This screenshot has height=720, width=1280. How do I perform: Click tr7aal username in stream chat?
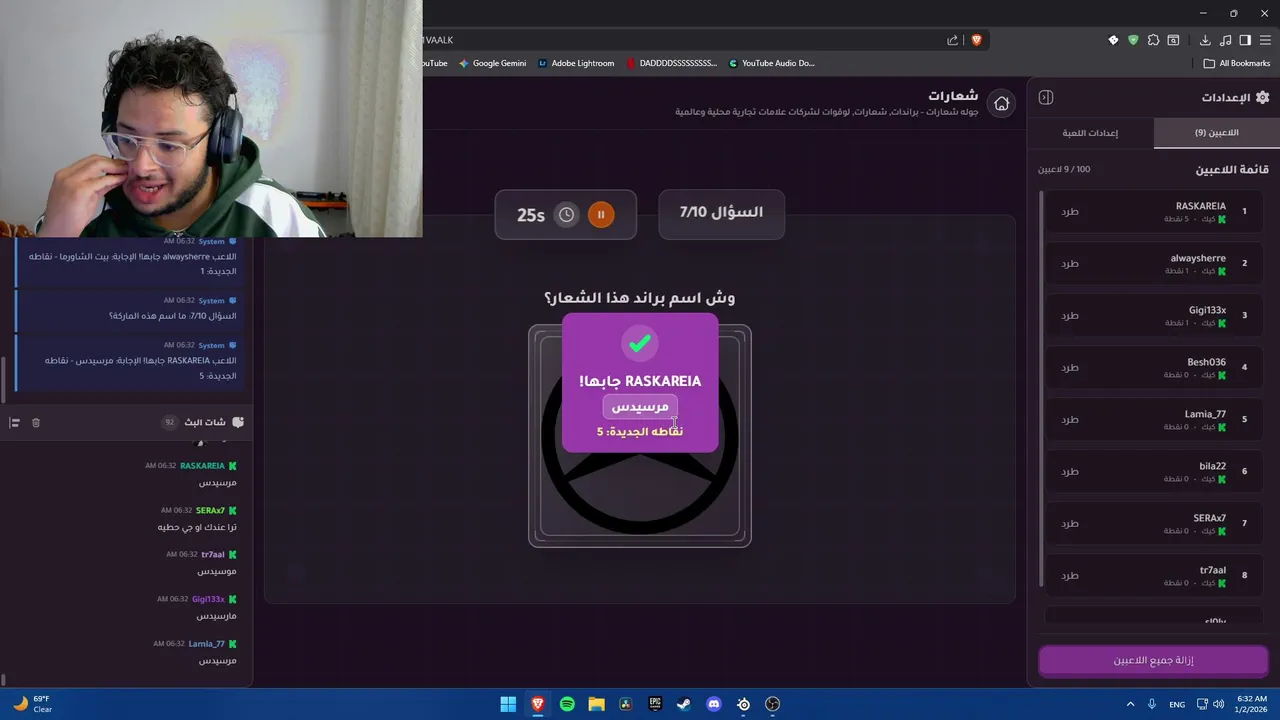point(213,554)
